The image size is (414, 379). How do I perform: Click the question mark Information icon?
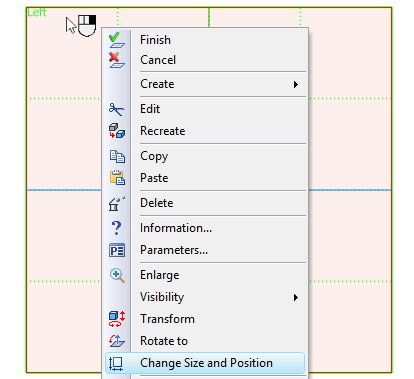point(116,228)
